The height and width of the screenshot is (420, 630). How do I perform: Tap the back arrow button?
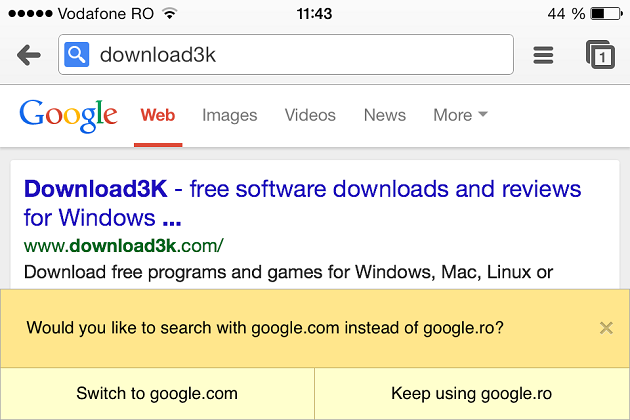click(x=29, y=55)
